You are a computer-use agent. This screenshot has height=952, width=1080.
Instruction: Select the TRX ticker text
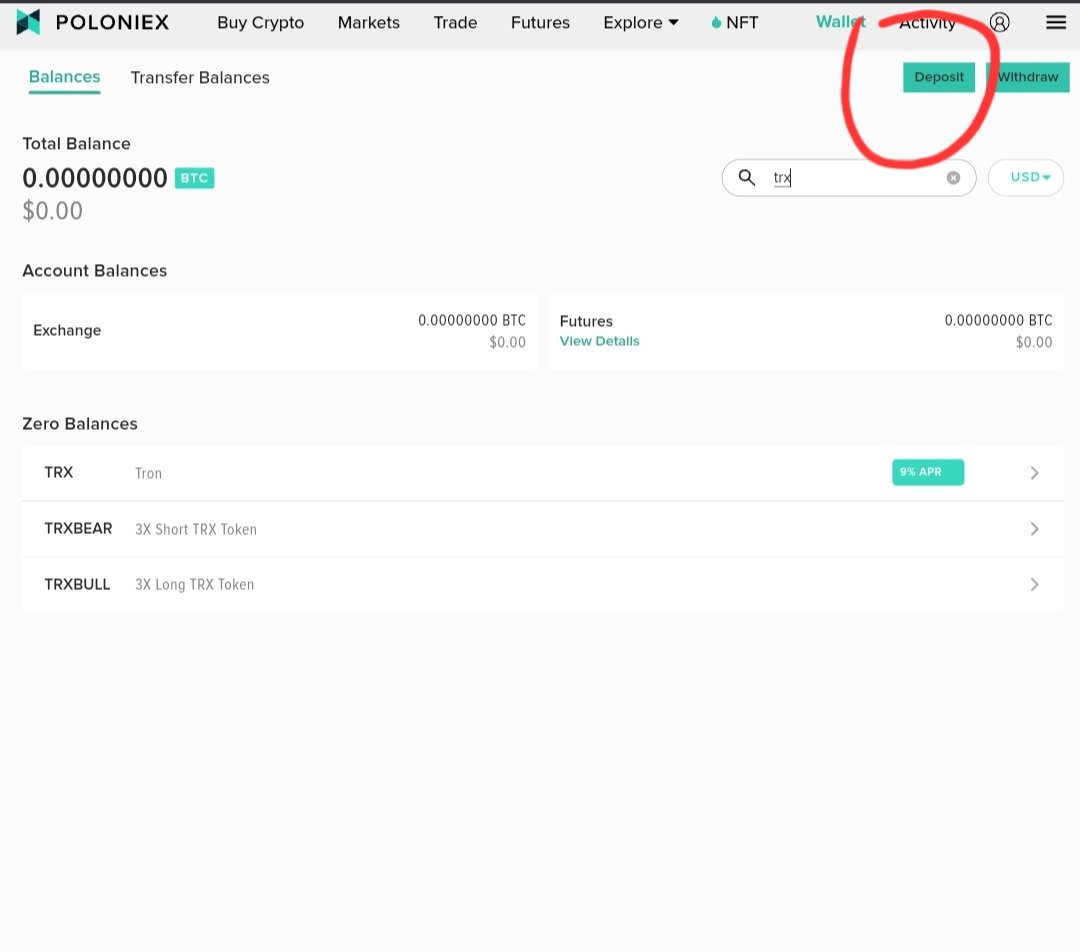59,472
